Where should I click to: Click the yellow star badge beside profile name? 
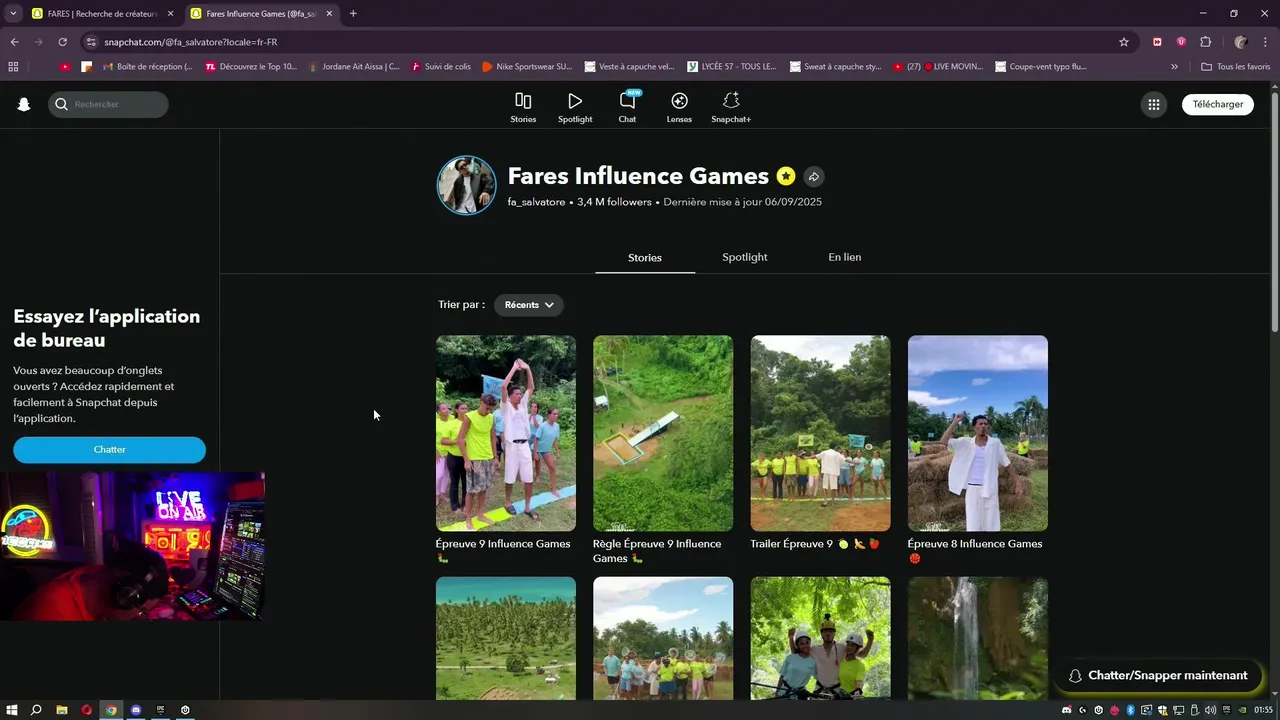point(786,176)
